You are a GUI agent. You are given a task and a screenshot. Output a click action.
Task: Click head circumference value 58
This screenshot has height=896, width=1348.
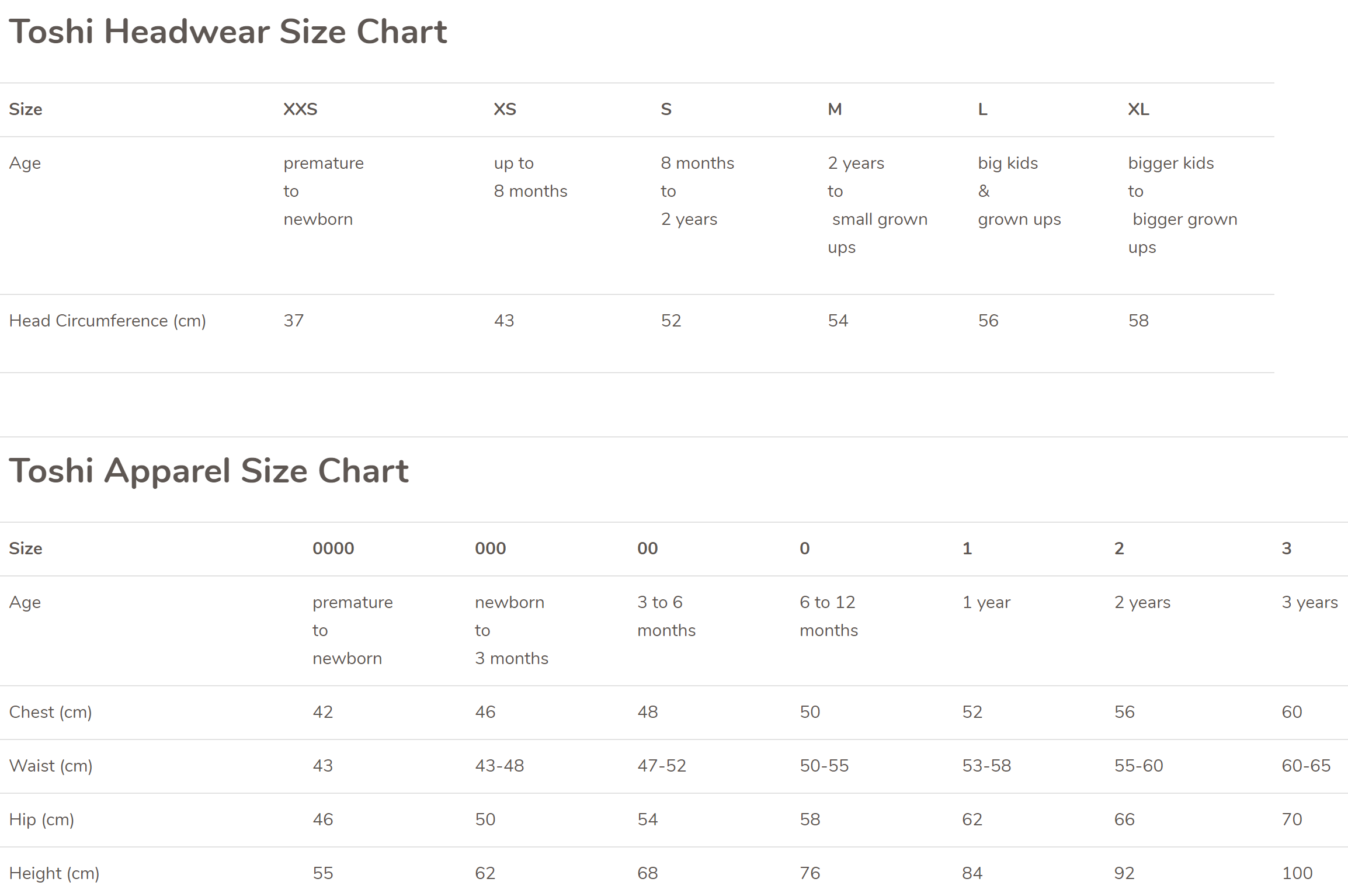click(1138, 321)
